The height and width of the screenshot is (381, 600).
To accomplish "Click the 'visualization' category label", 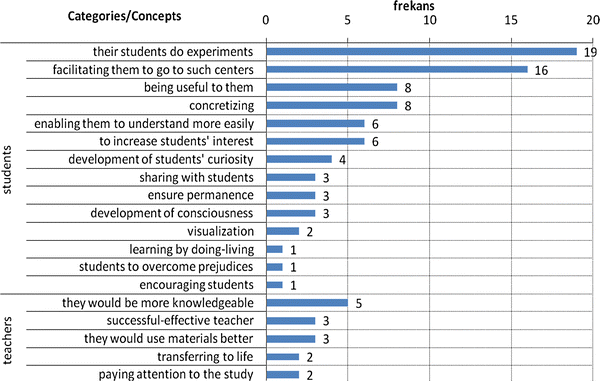I will click(x=220, y=231).
